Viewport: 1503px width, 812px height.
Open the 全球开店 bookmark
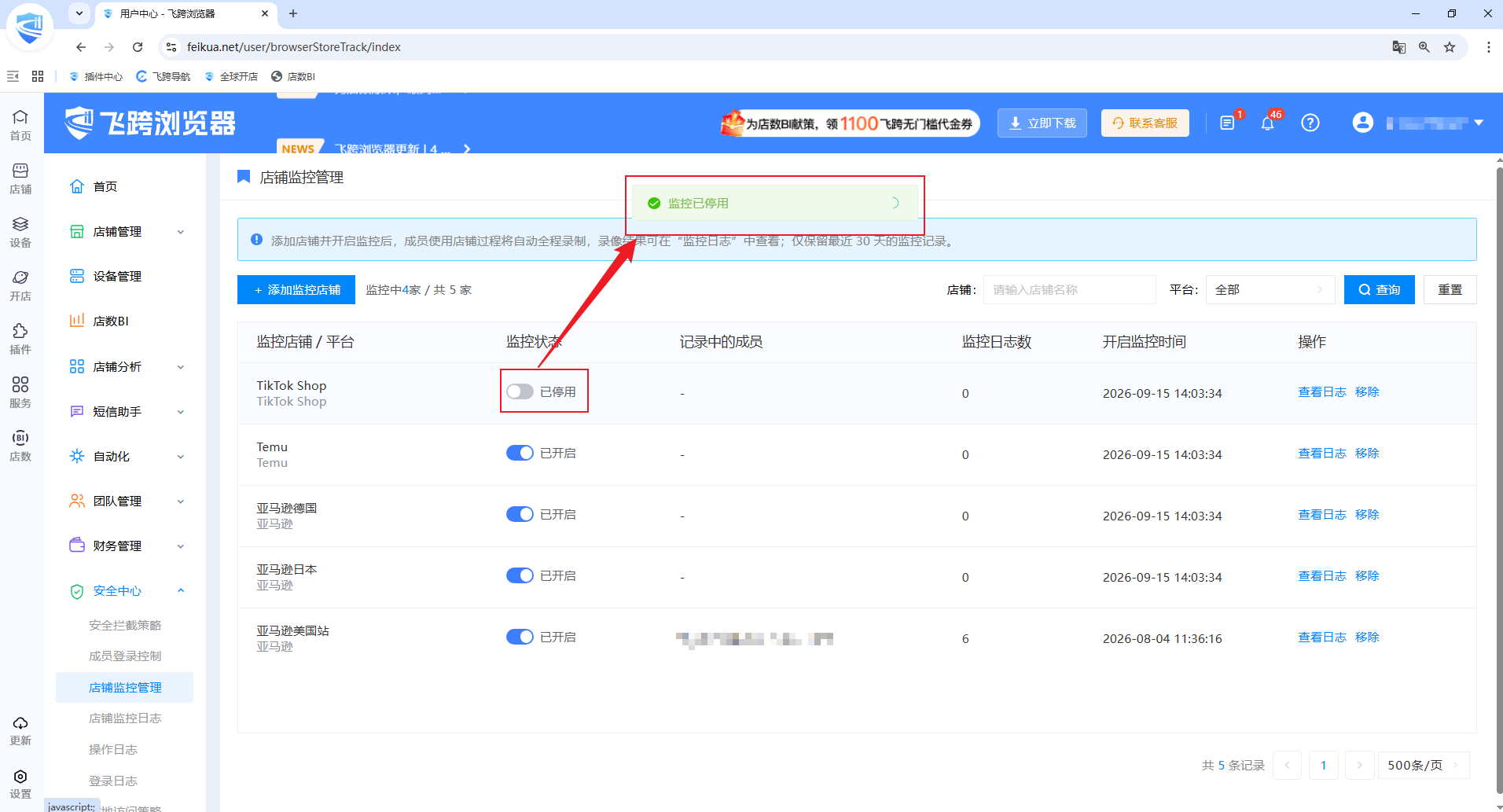[x=231, y=76]
